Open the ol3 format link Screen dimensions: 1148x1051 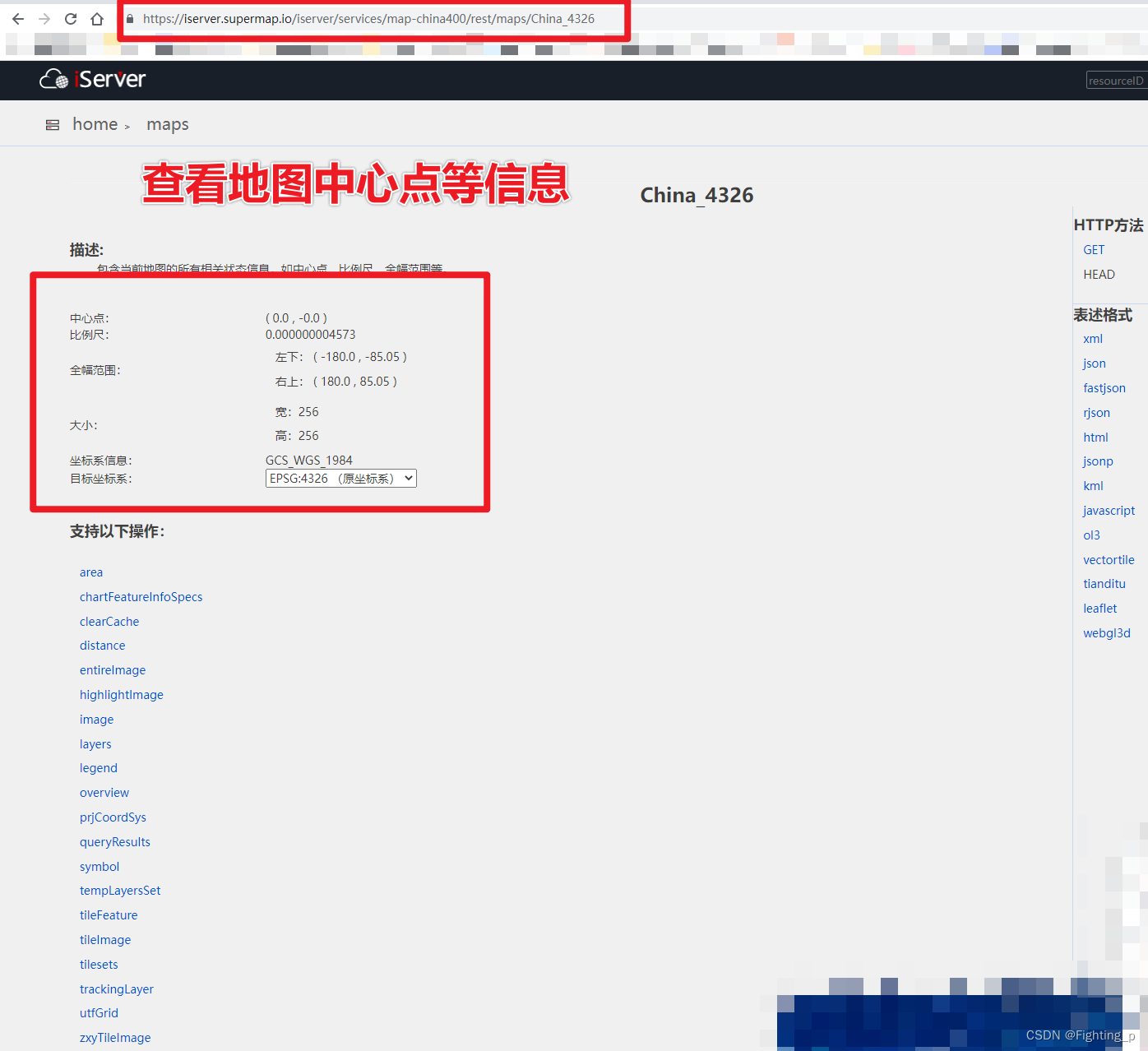1091,535
